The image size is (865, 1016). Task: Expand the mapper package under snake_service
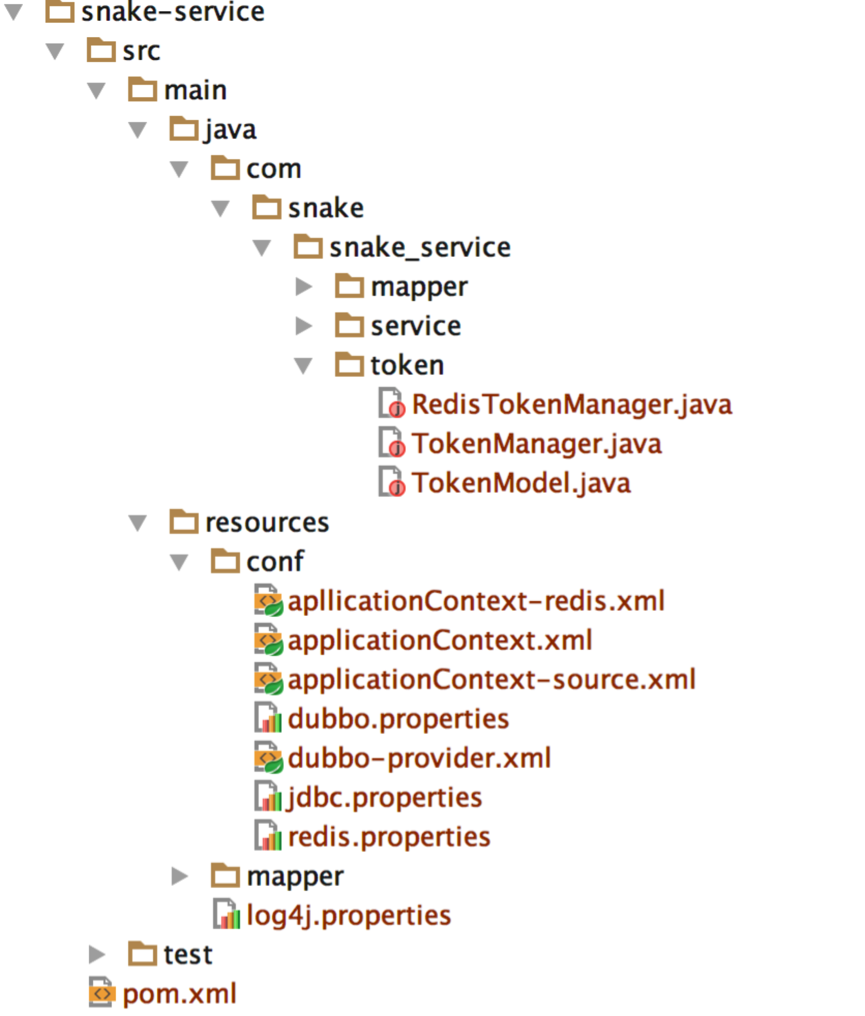(304, 286)
